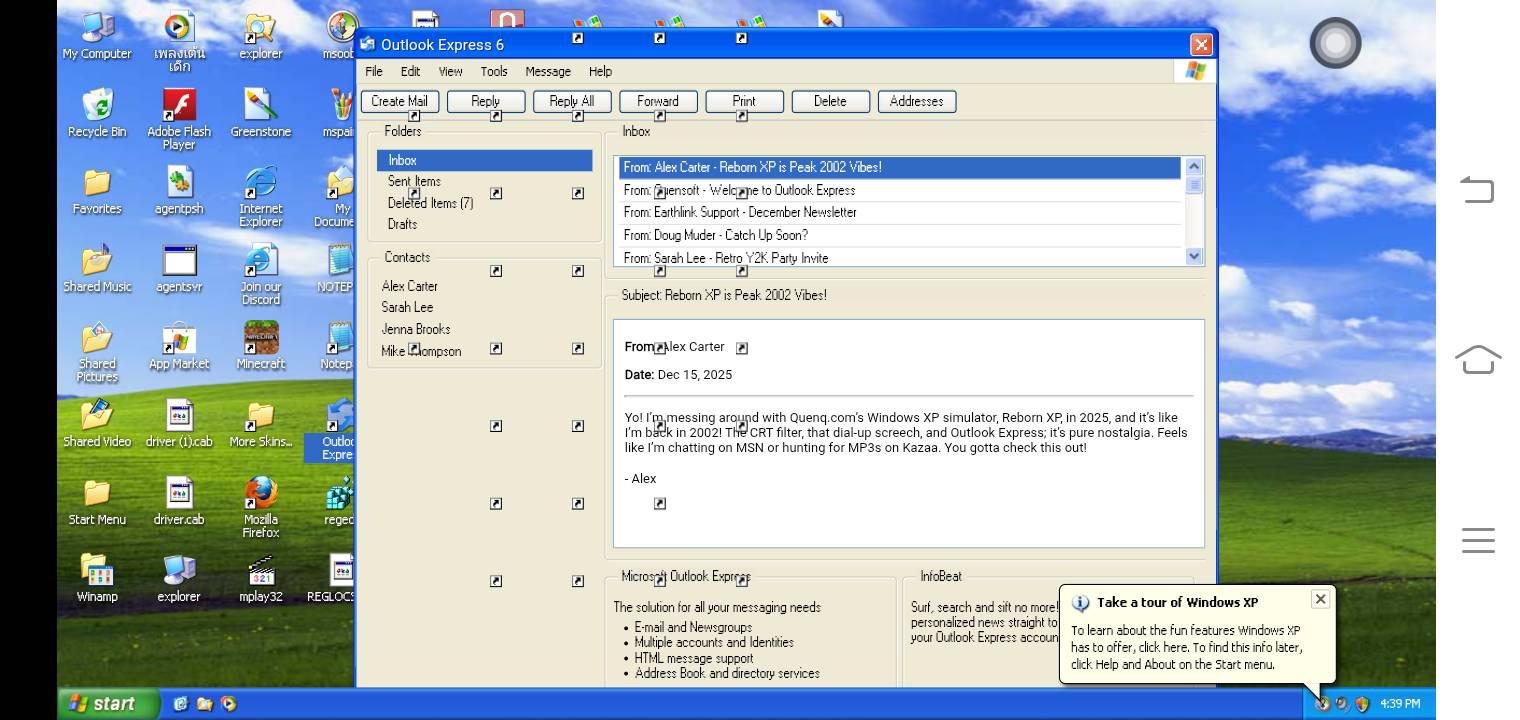The image size is (1520, 720).
Task: Open the เพลงเต้นเด็ก media shortcut icon
Action: (x=179, y=42)
